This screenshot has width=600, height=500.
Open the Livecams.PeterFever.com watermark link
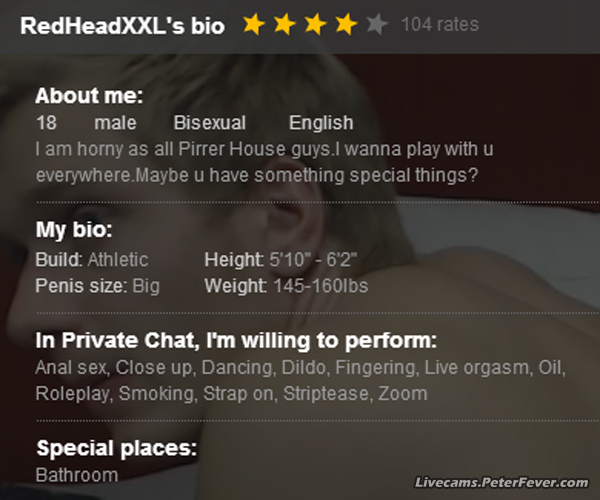point(501,482)
